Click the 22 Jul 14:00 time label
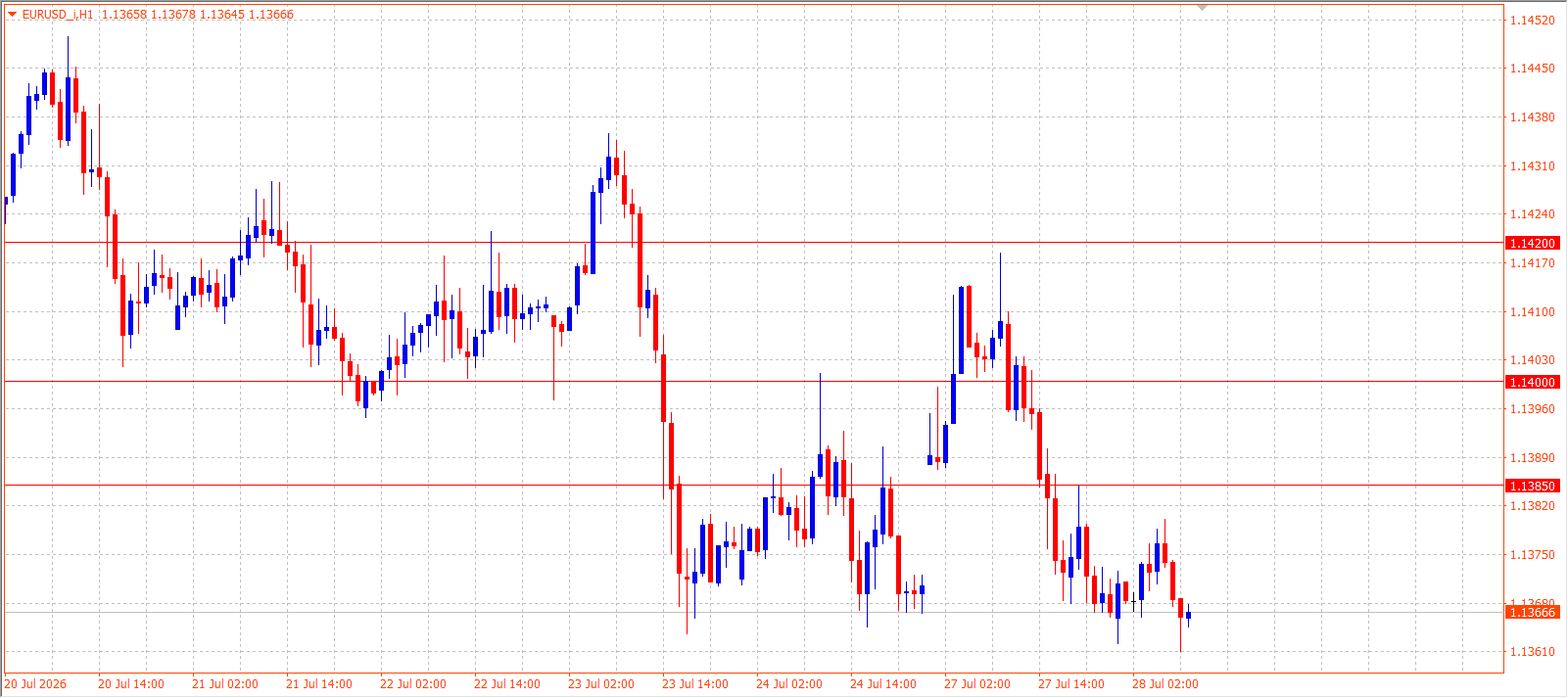The image size is (1568, 698). point(507,684)
